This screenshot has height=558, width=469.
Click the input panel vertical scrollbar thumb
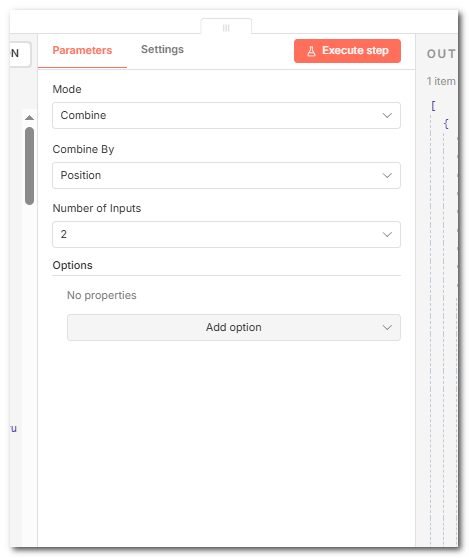30,166
